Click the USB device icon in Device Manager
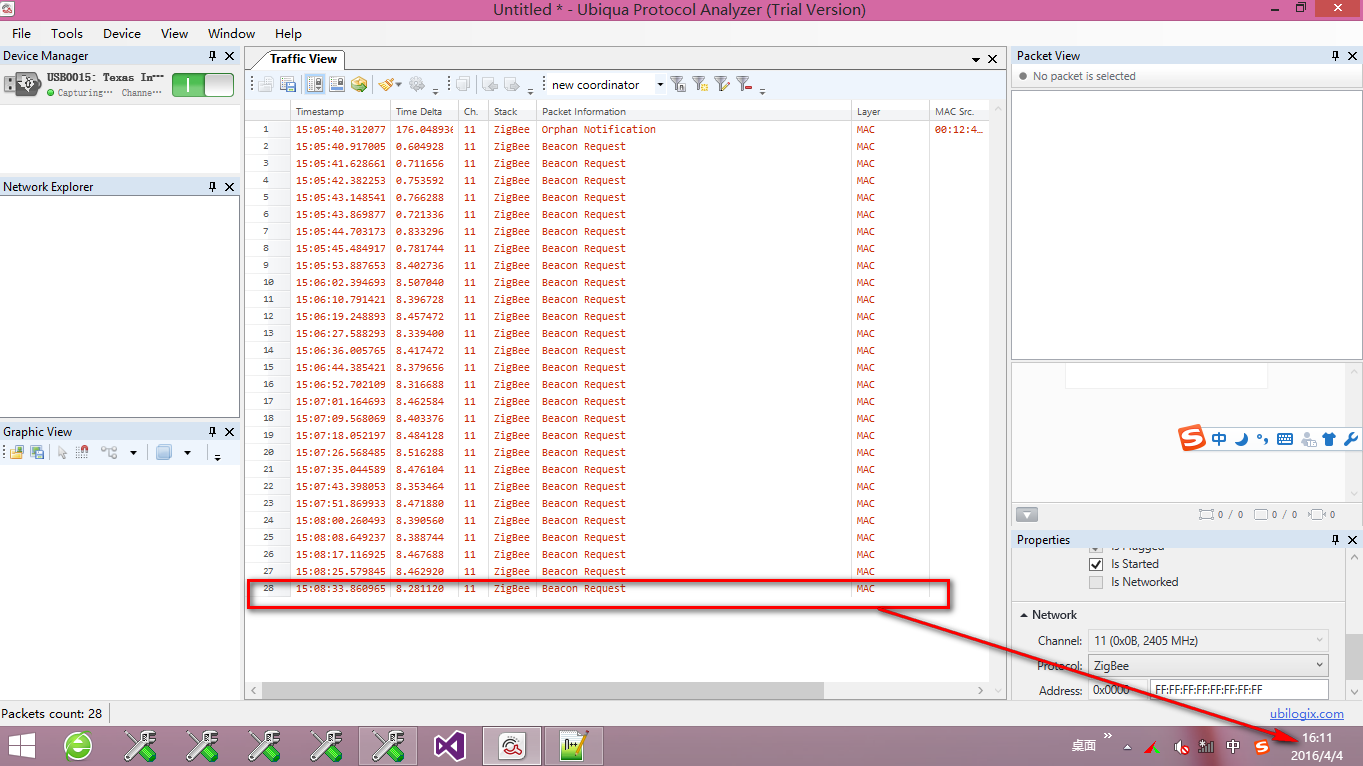The height and width of the screenshot is (766, 1363). coord(23,85)
